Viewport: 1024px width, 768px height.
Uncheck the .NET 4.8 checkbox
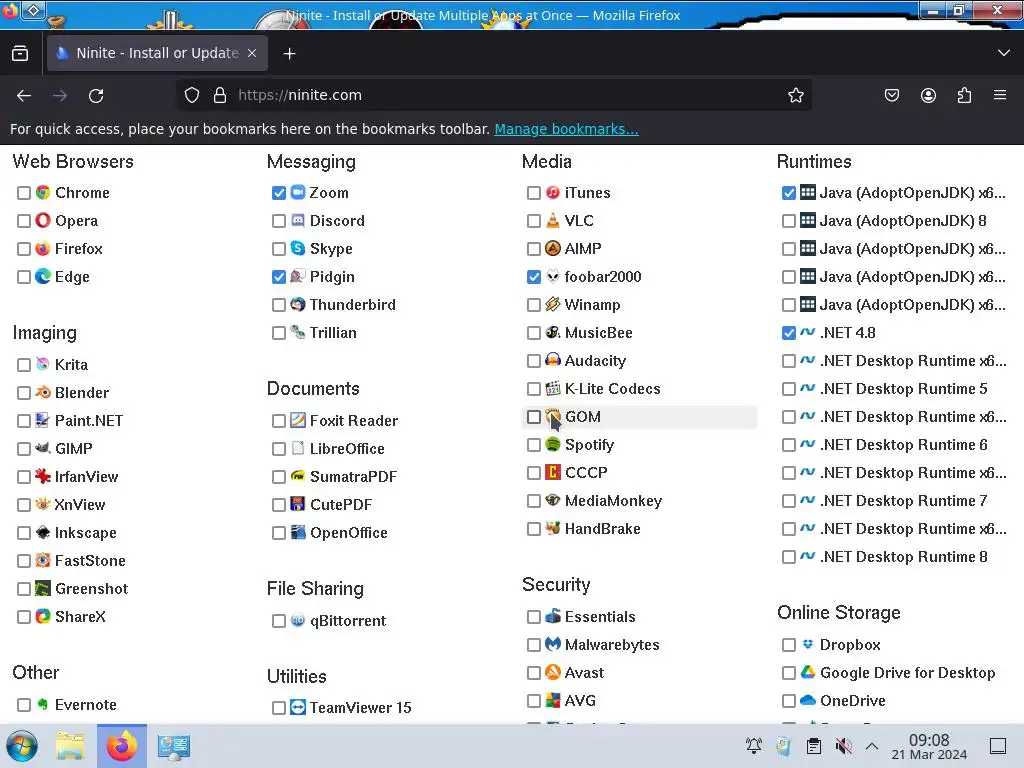coord(789,333)
